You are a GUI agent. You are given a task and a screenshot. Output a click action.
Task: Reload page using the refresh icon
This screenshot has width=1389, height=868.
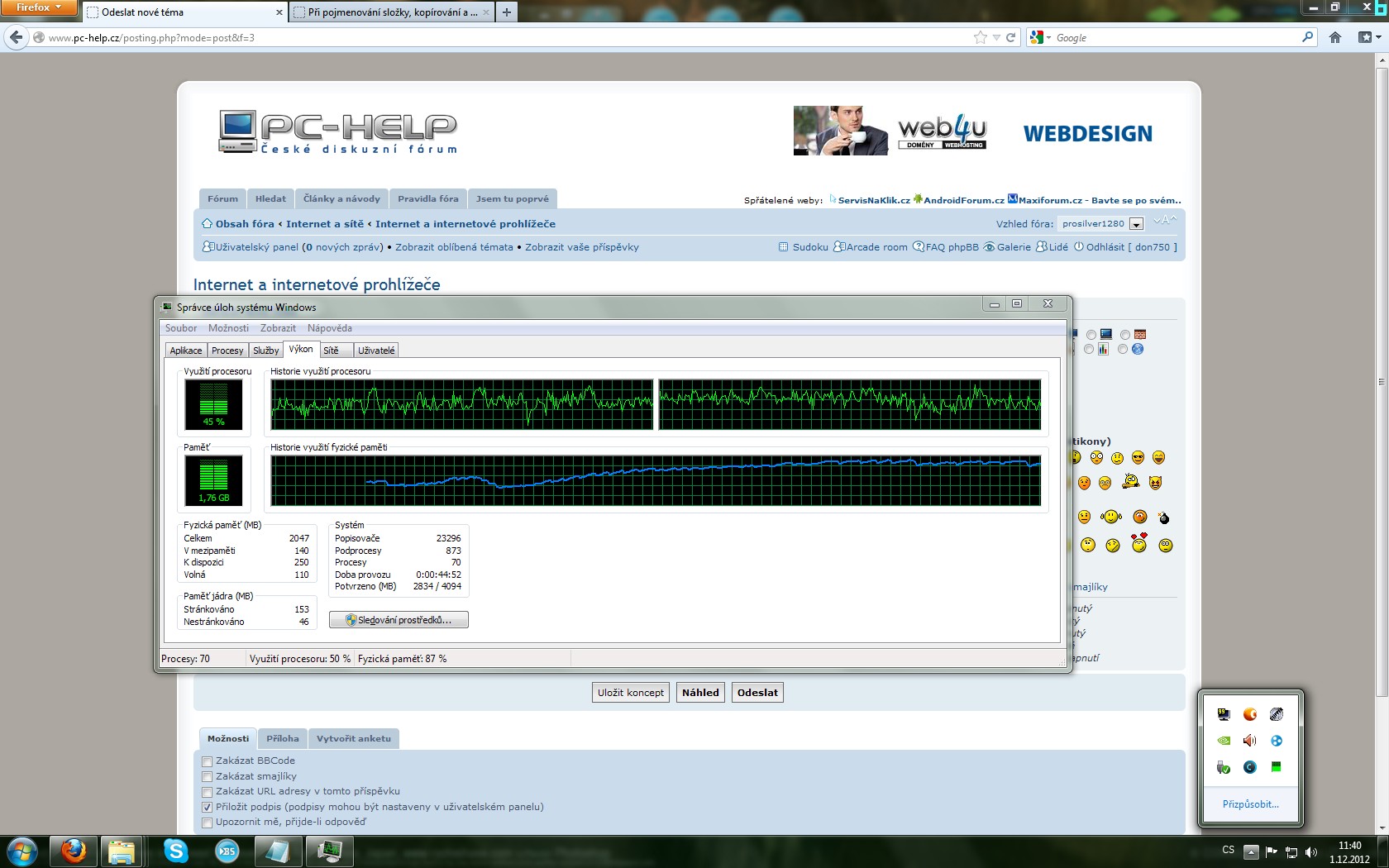[x=1010, y=37]
